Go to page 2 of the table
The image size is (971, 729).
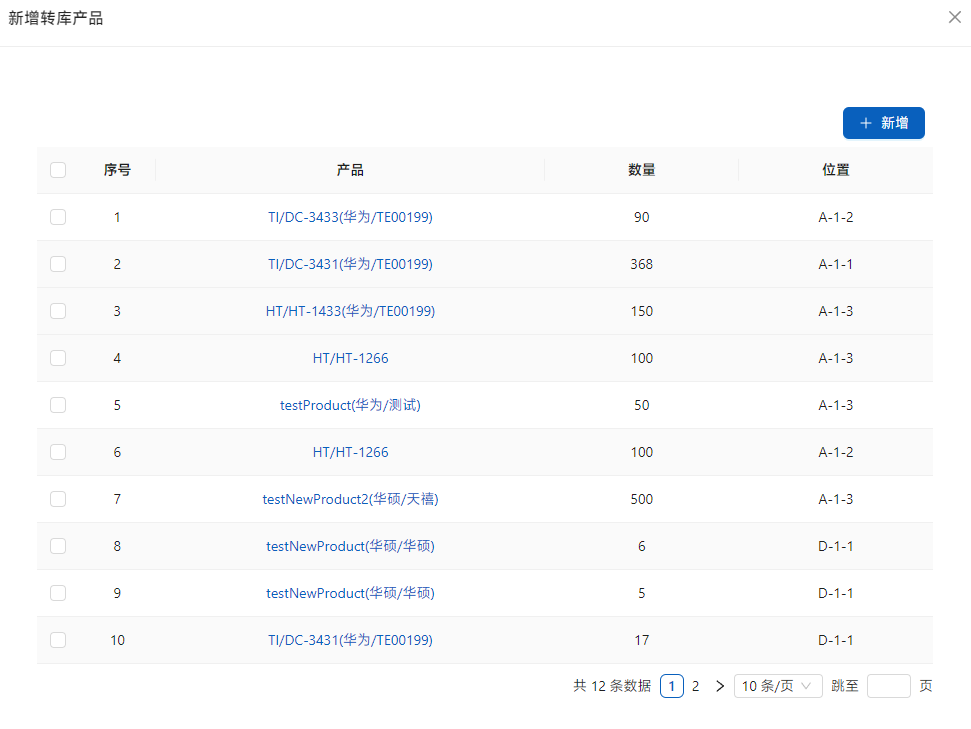pos(695,686)
